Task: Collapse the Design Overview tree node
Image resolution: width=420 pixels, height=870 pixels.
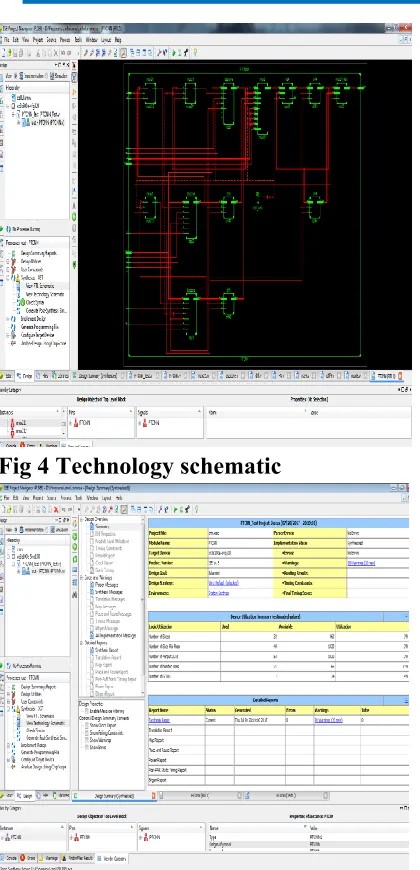Action: (x=82, y=519)
